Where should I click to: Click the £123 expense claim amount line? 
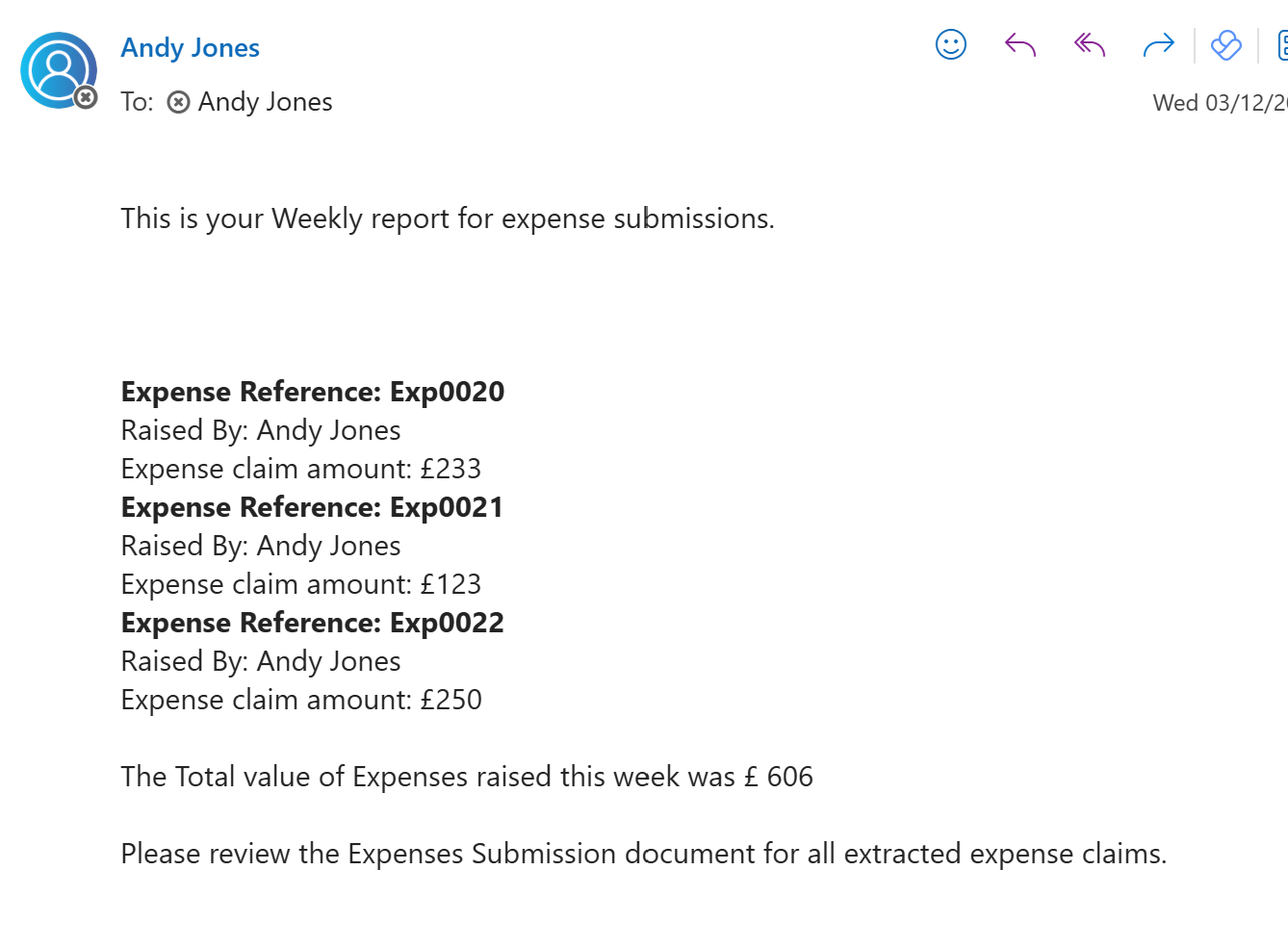(300, 584)
